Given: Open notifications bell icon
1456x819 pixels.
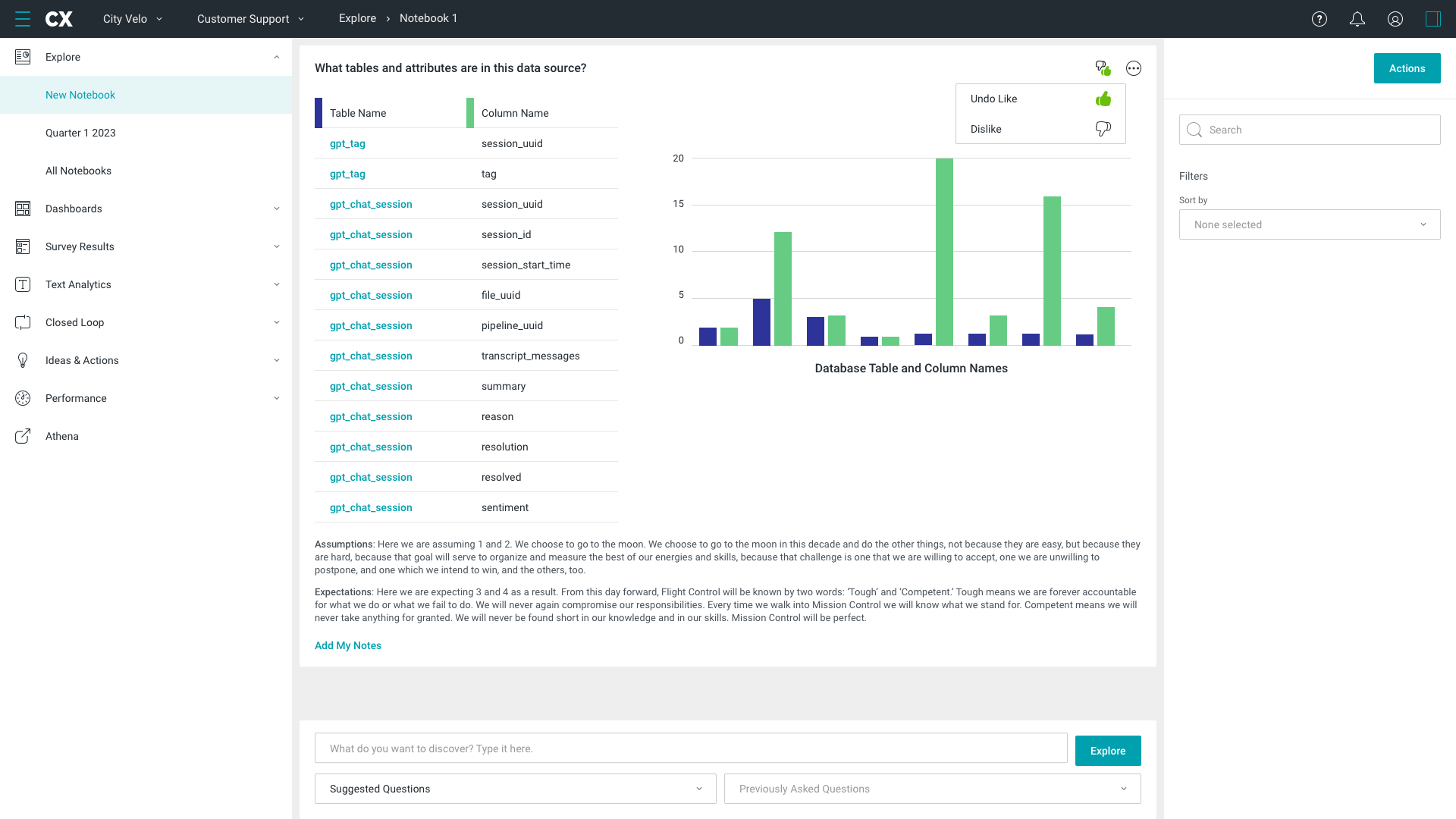Looking at the screenshot, I should tap(1357, 19).
